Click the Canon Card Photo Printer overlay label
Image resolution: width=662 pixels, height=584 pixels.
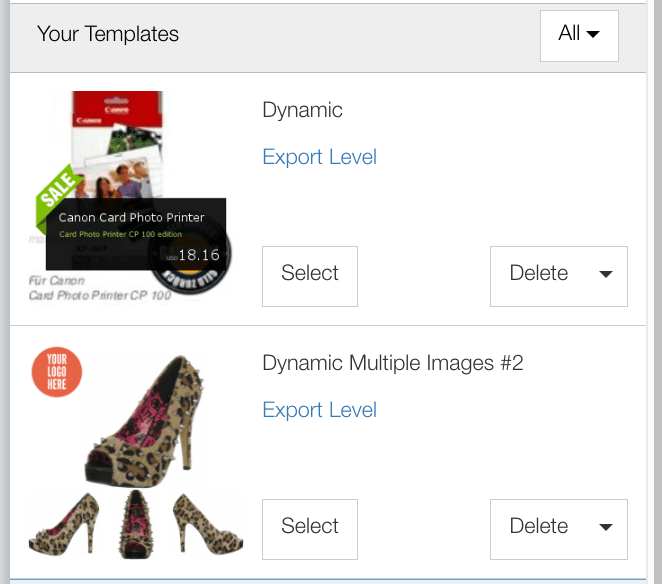(131, 217)
